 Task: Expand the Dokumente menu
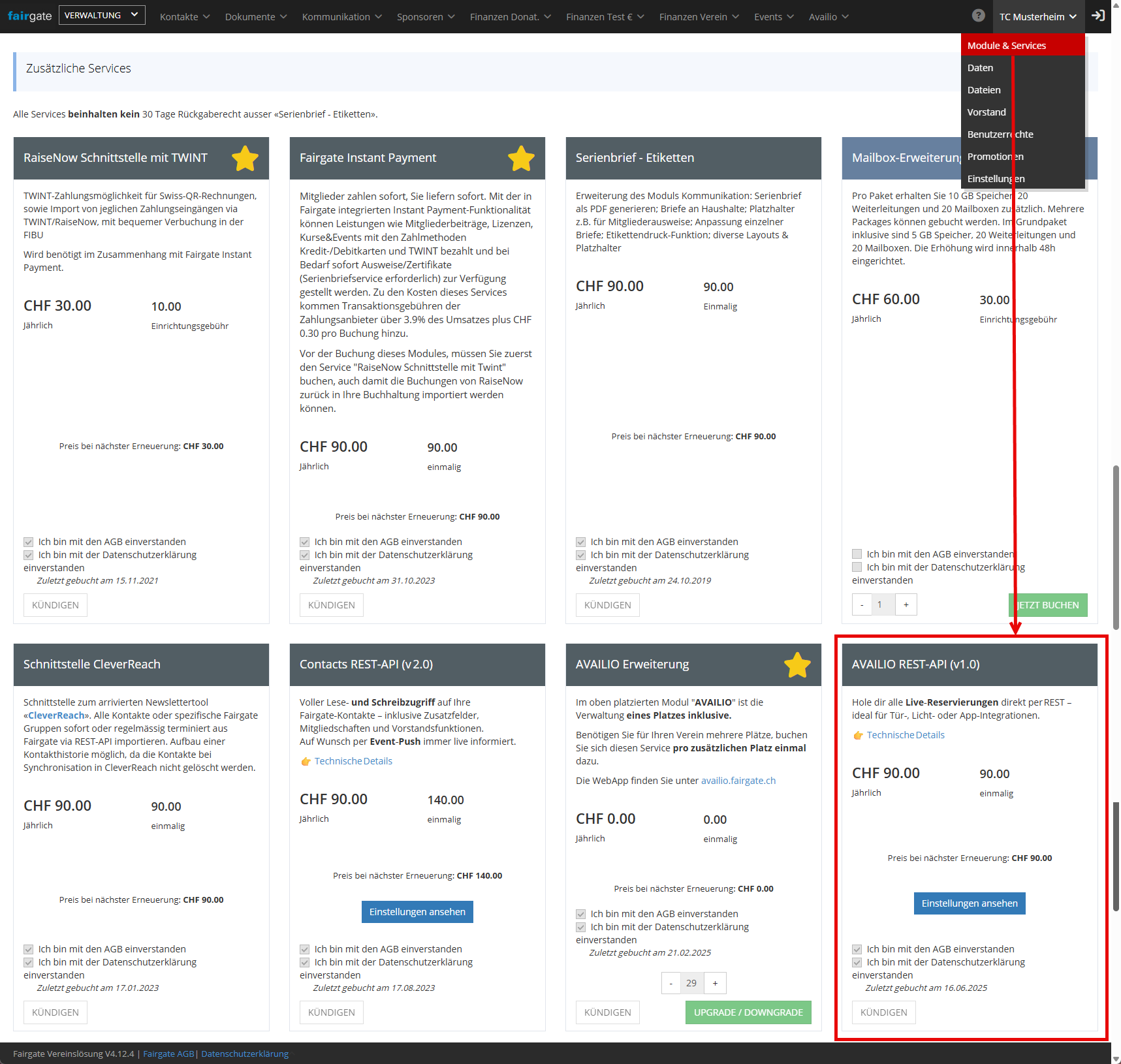256,17
